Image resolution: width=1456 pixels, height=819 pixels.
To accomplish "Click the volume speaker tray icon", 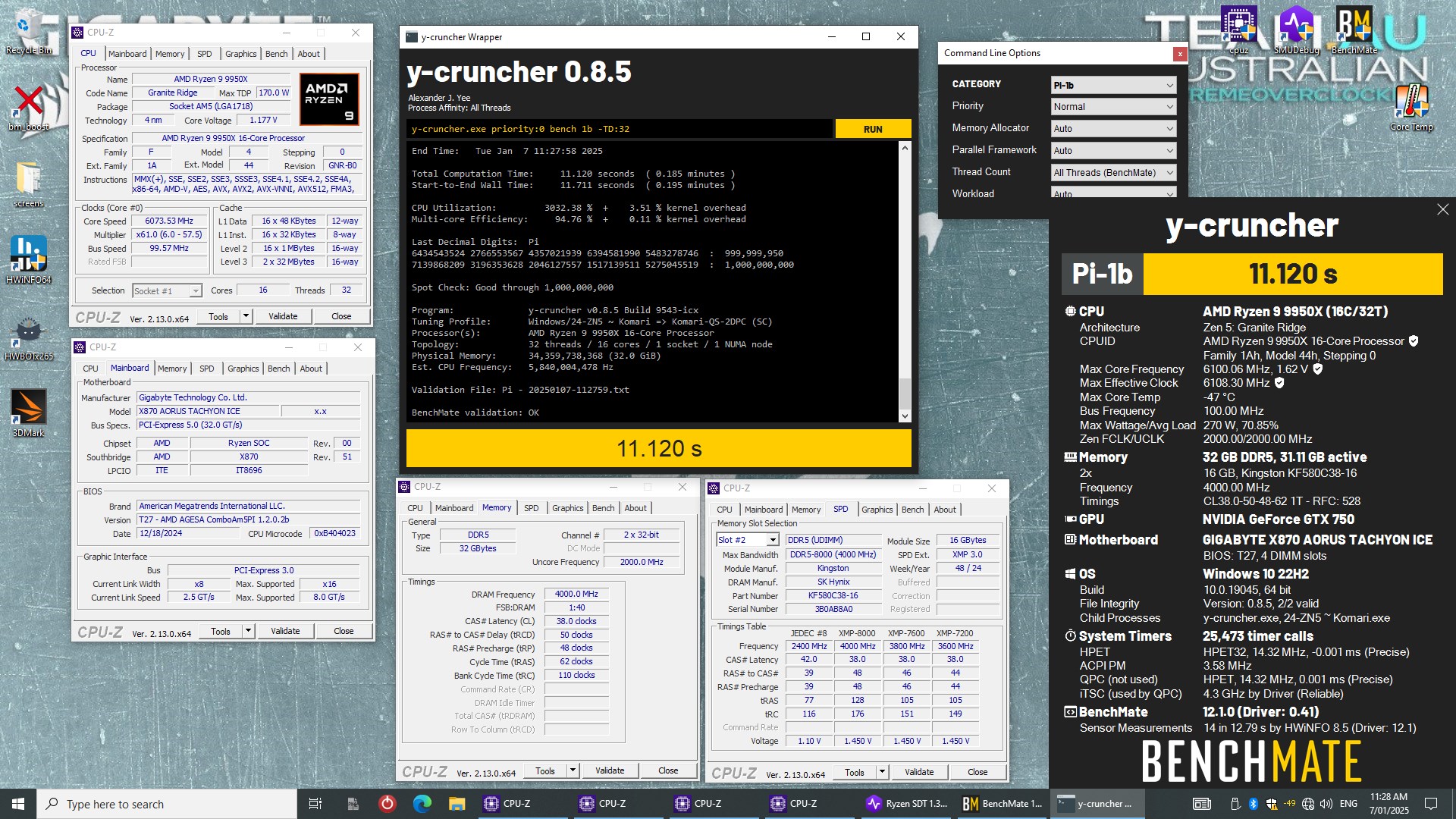I will coord(1326,804).
